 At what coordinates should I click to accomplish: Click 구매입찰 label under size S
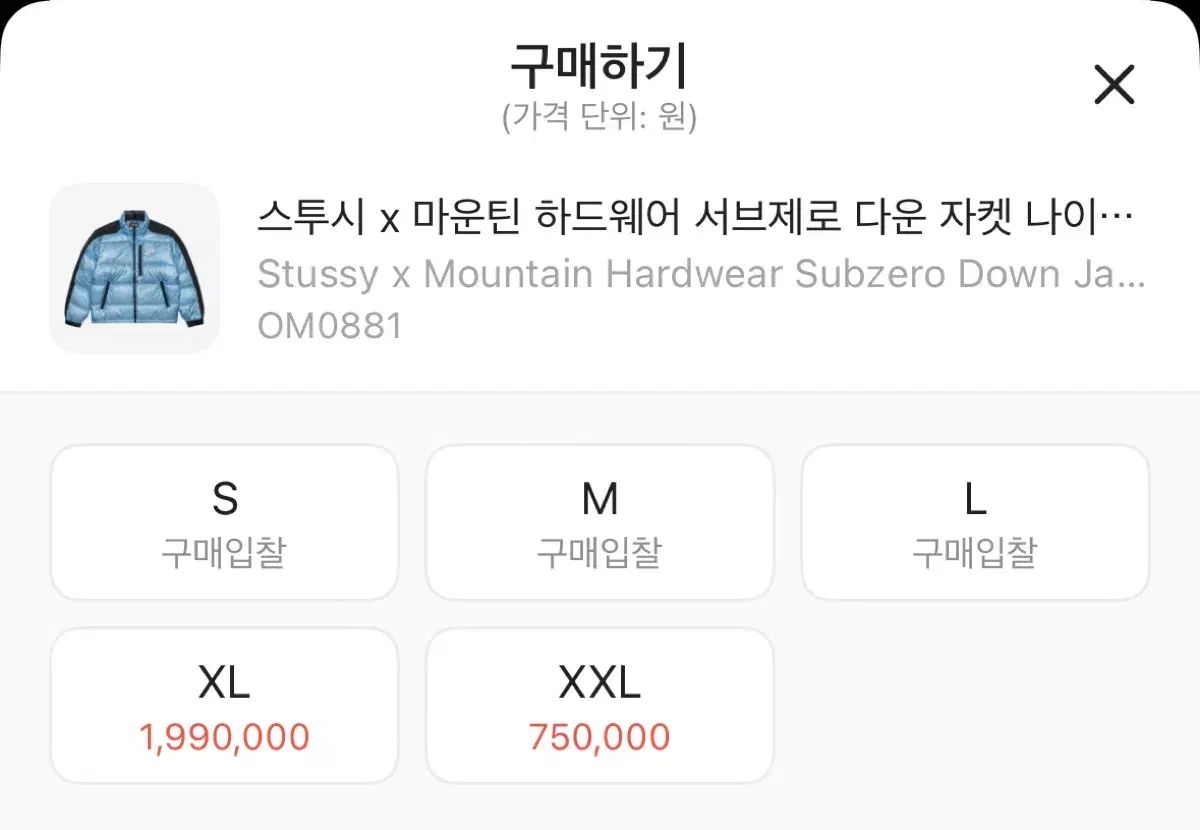pyautogui.click(x=224, y=553)
